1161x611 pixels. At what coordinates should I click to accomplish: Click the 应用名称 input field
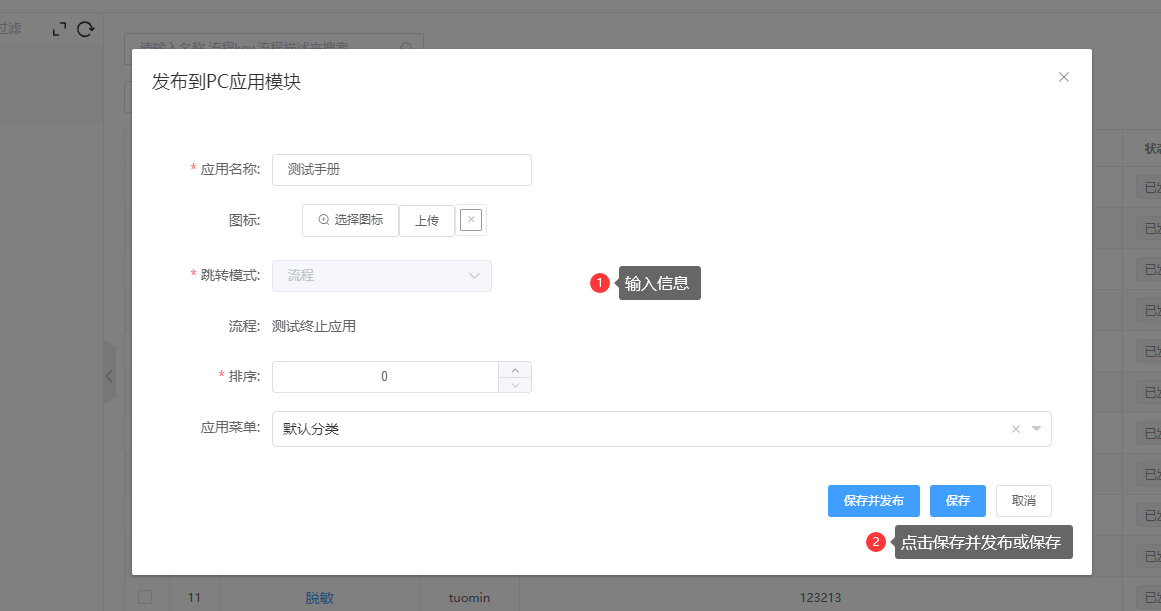401,170
